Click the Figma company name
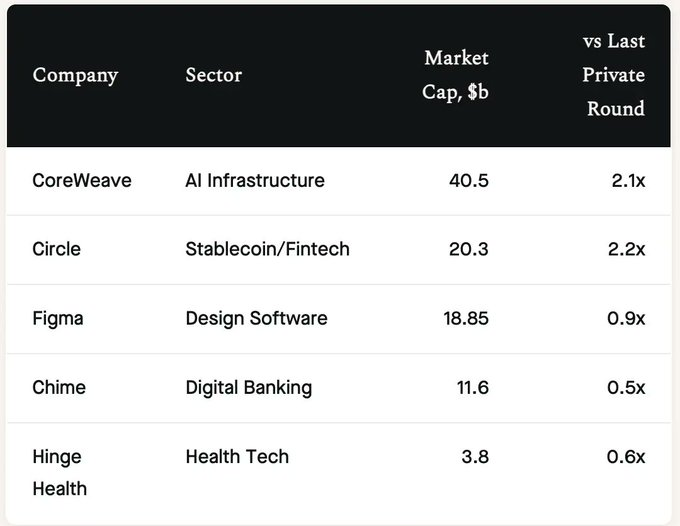Screen dimensions: 680x526 59,319
